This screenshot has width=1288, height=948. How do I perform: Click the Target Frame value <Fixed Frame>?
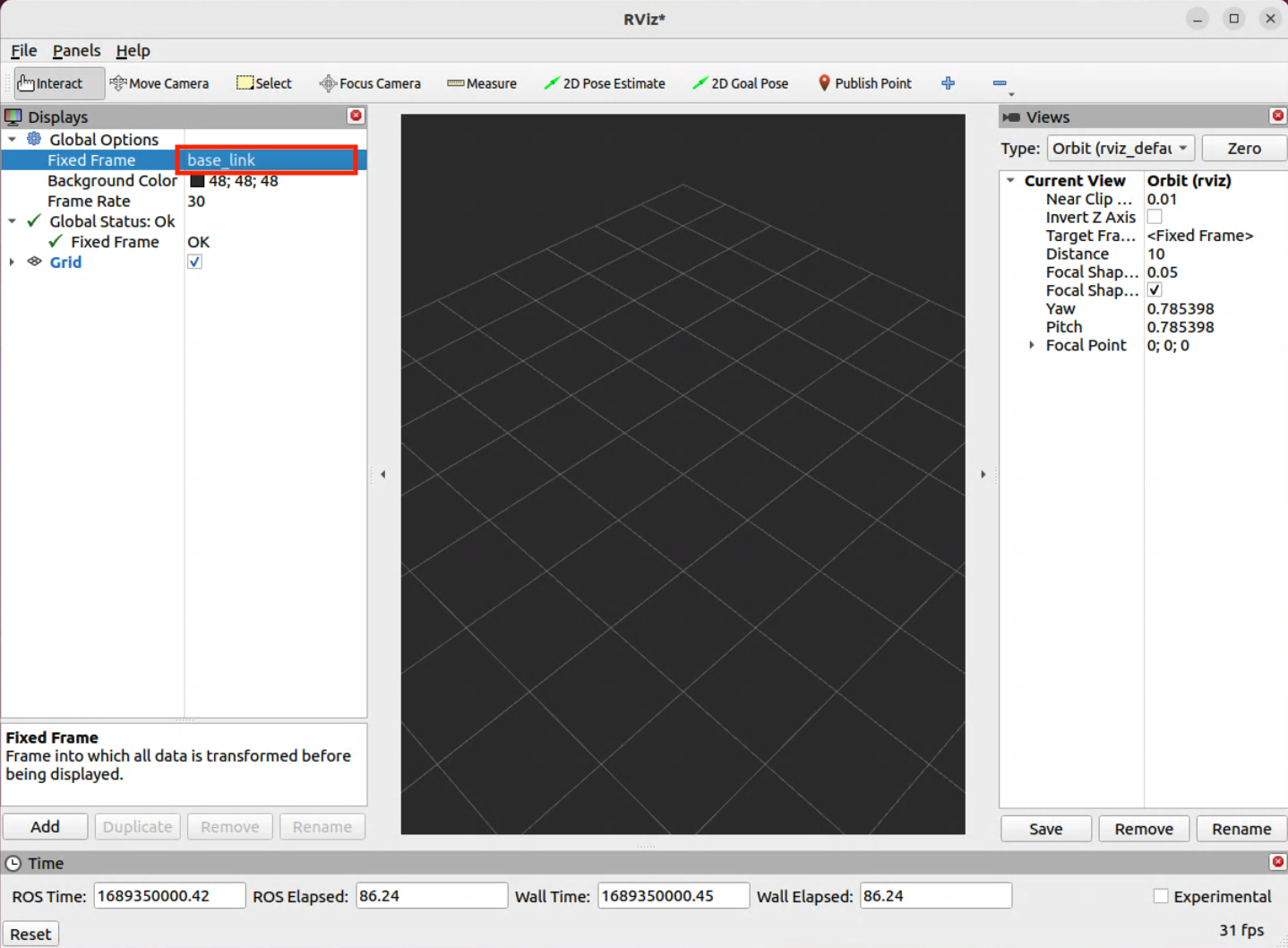point(1200,236)
